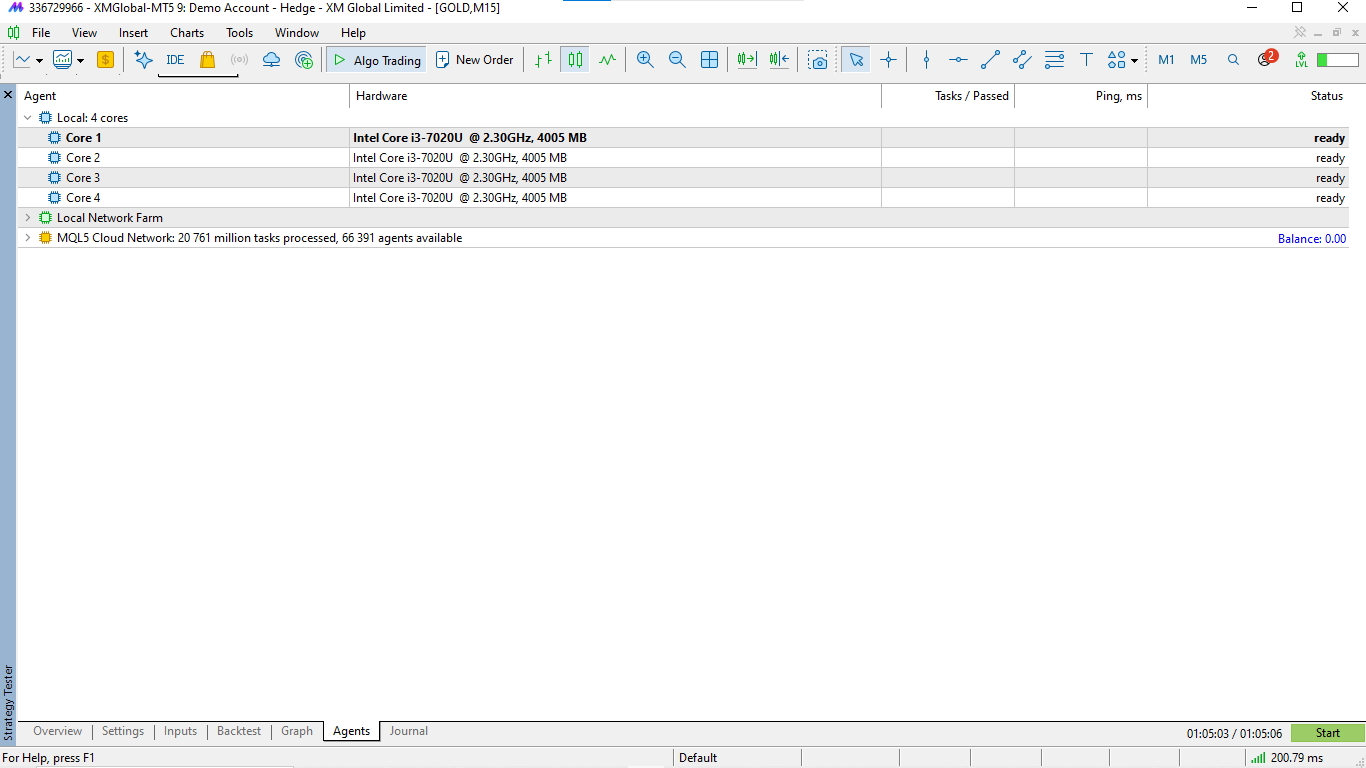The image size is (1366, 768).
Task: Click the sparkle AI assistant icon
Action: [143, 60]
